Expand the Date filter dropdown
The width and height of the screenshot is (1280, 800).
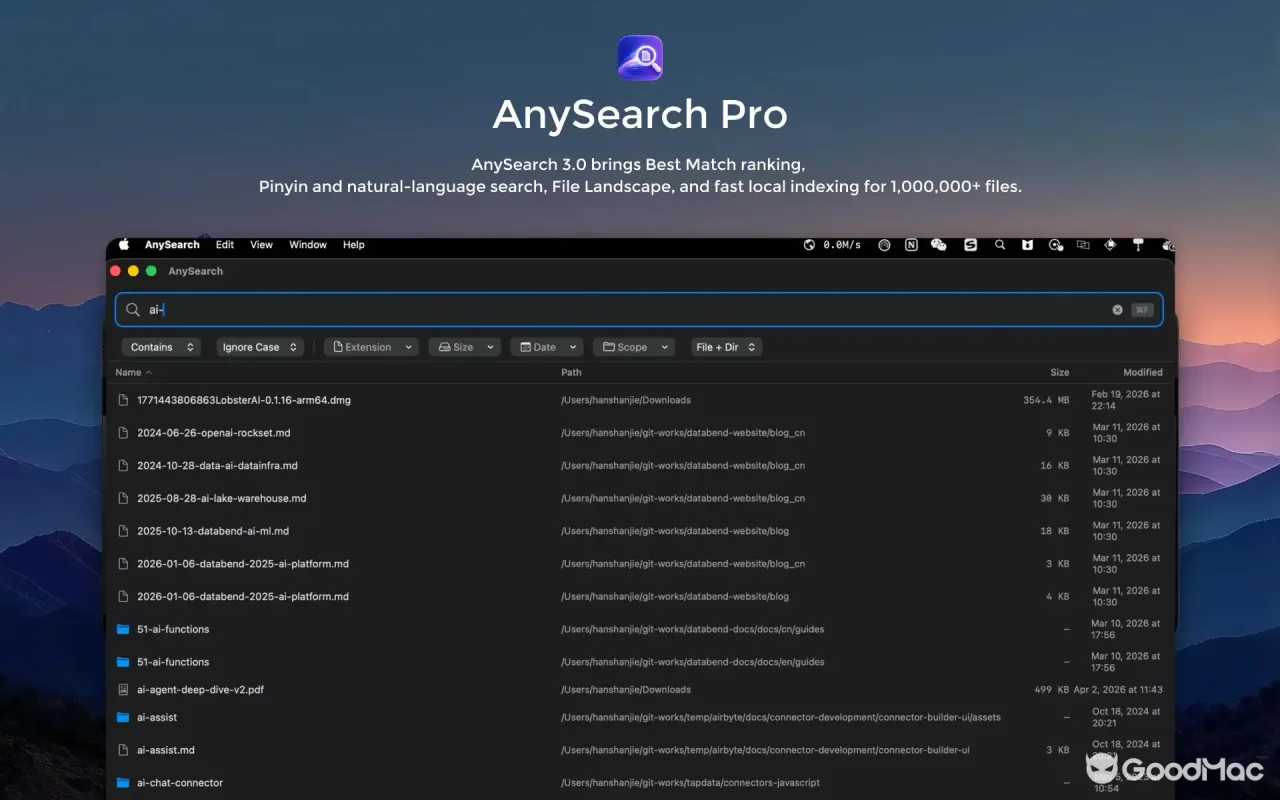coord(546,347)
